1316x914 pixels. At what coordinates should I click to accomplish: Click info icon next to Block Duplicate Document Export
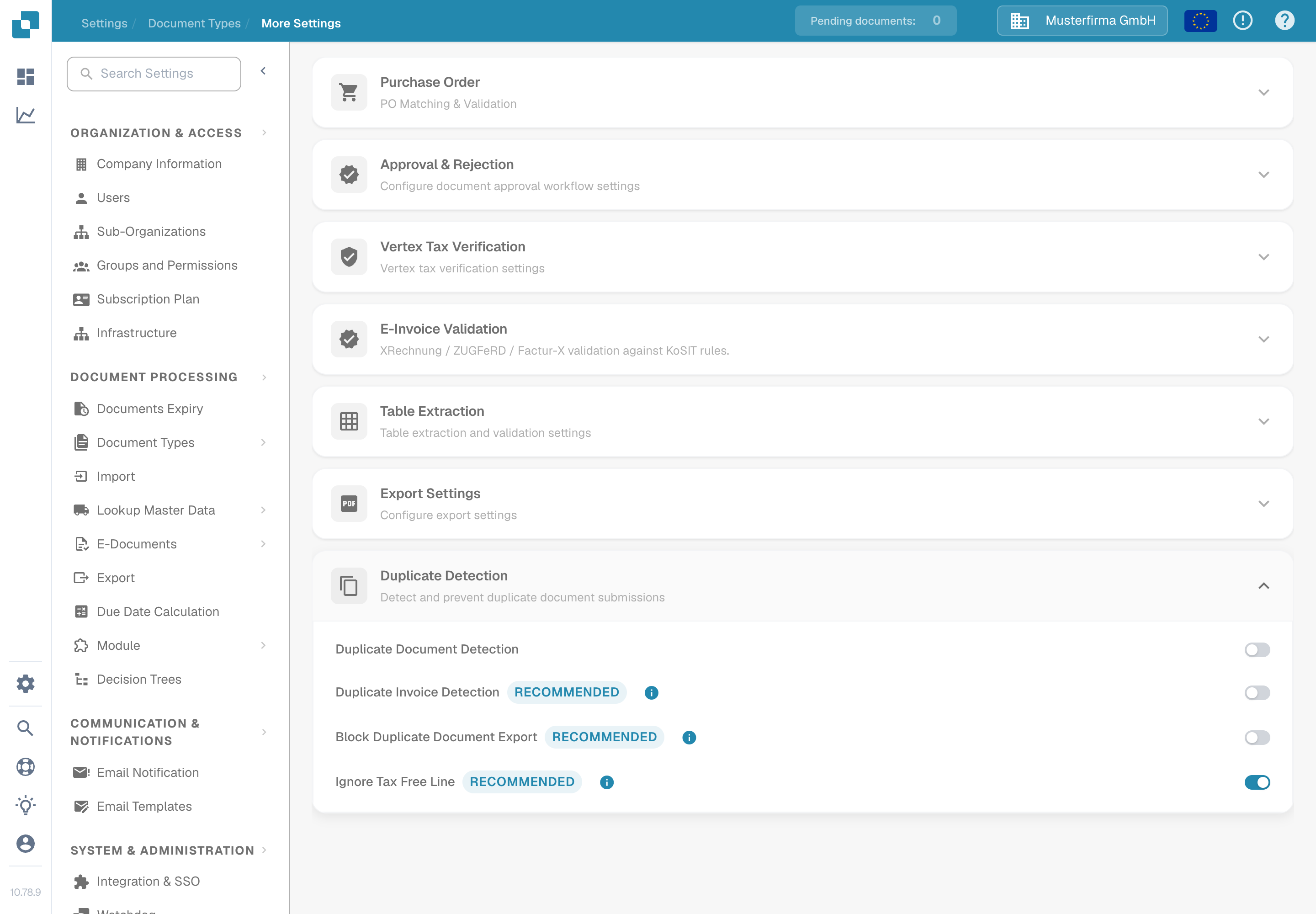click(689, 737)
